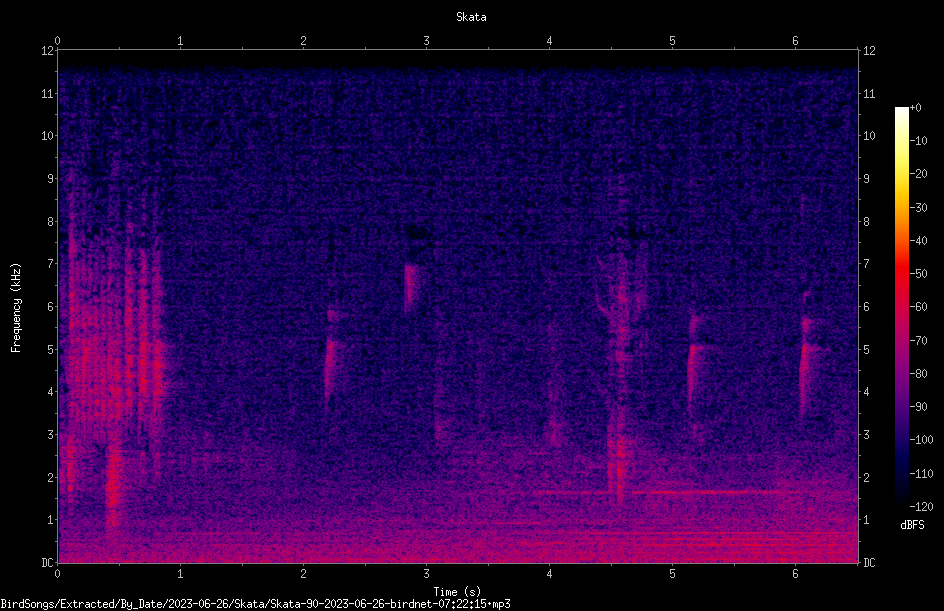Click the "1" second tick on the bottom time axis
This screenshot has height=611, width=944.
coord(180,574)
